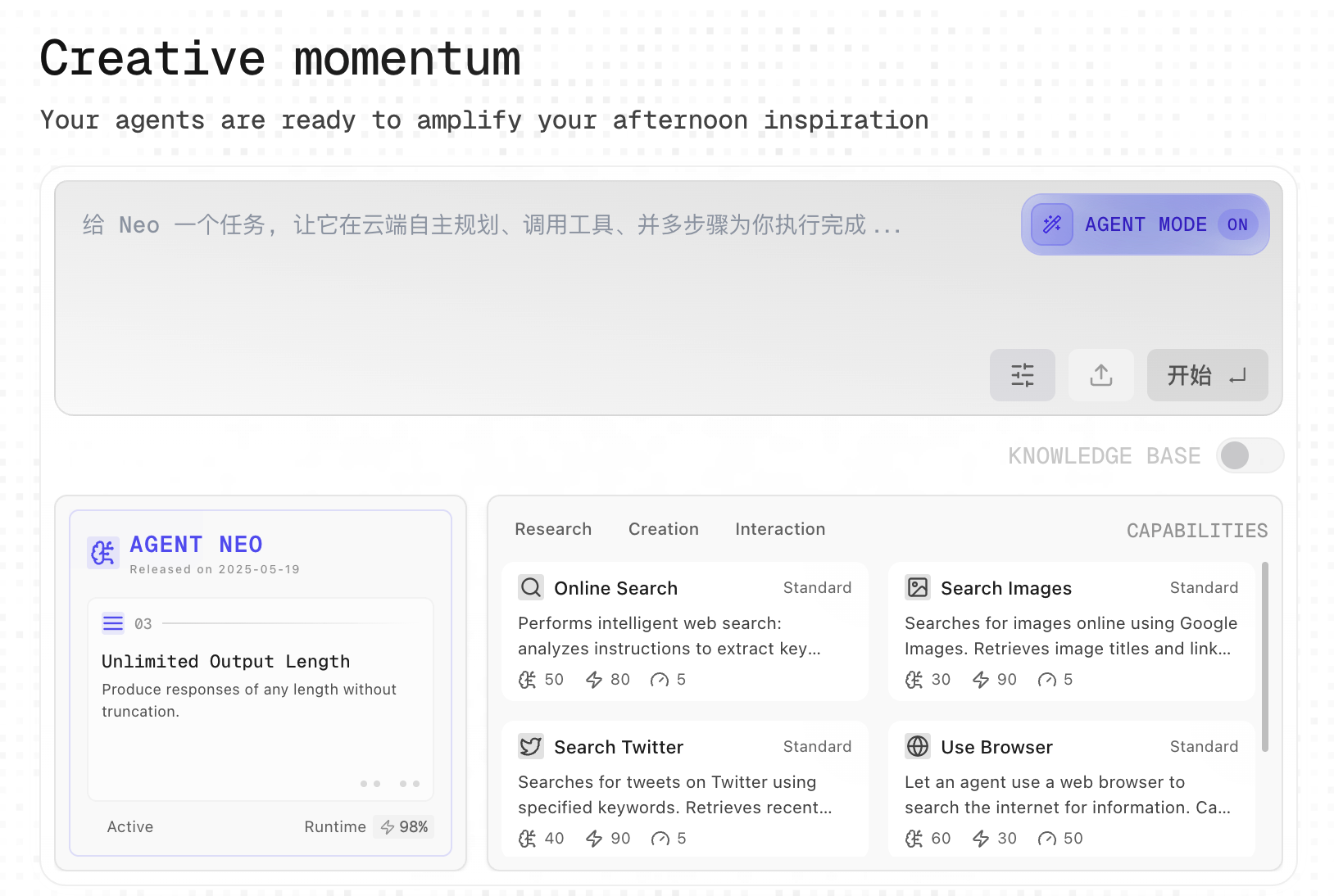This screenshot has height=896, width=1334.
Task: Switch to the Research tab
Action: 553,529
